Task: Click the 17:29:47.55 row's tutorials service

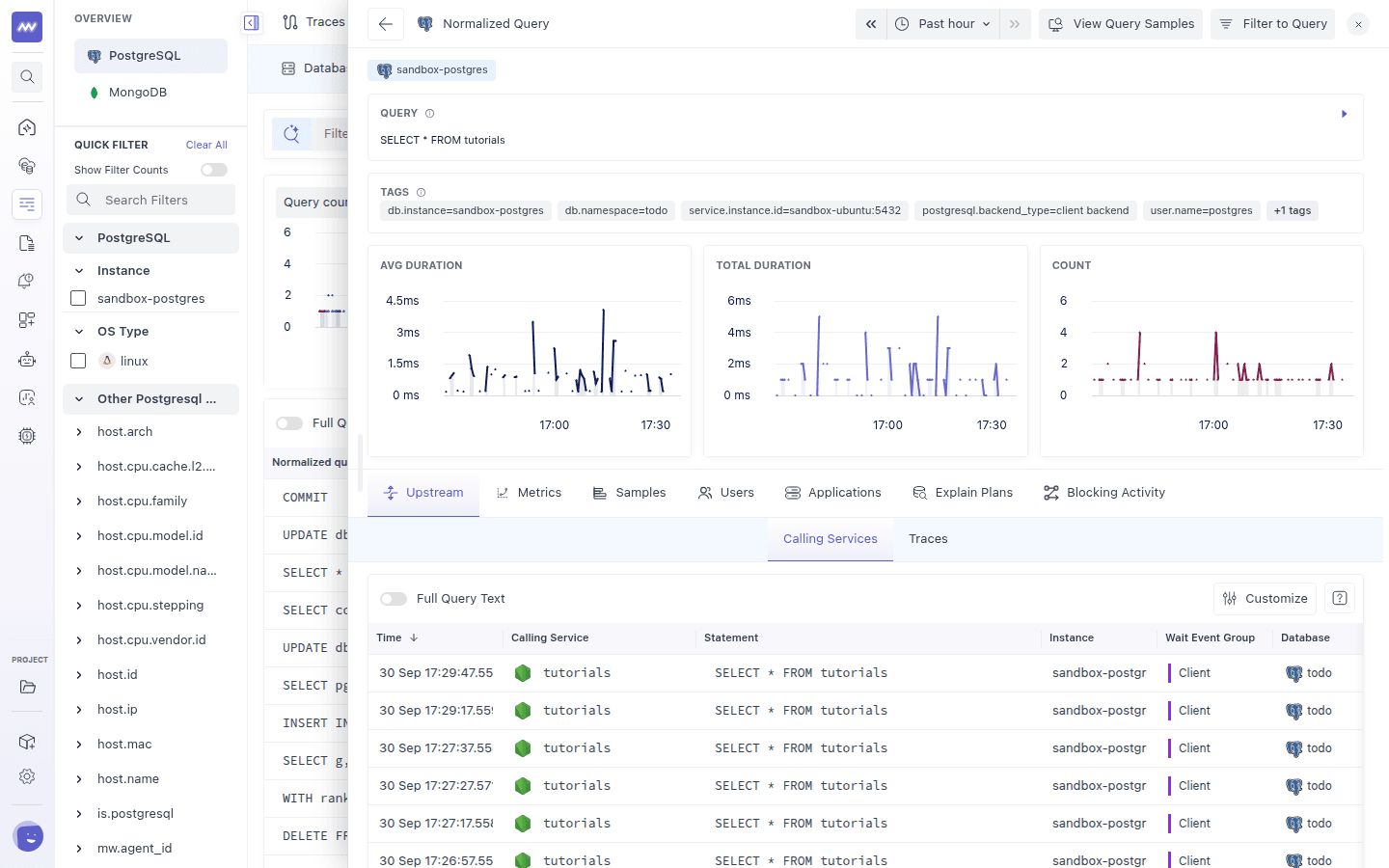Action: 577,673
